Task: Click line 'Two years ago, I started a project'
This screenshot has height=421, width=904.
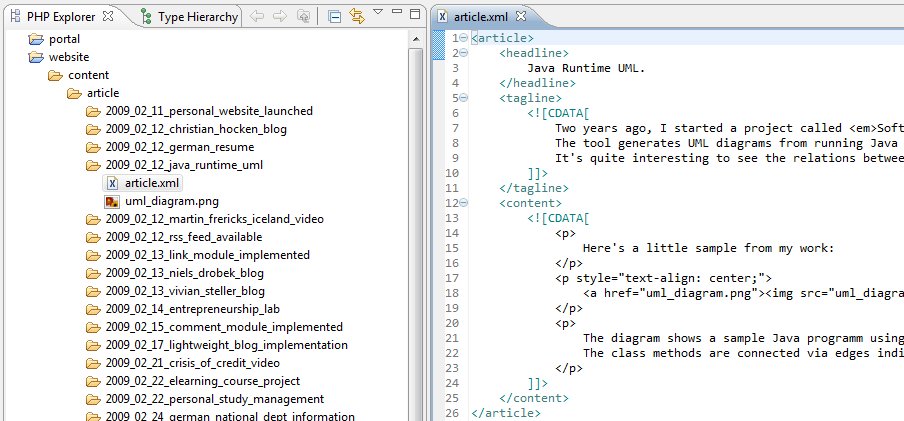Action: click(x=729, y=128)
